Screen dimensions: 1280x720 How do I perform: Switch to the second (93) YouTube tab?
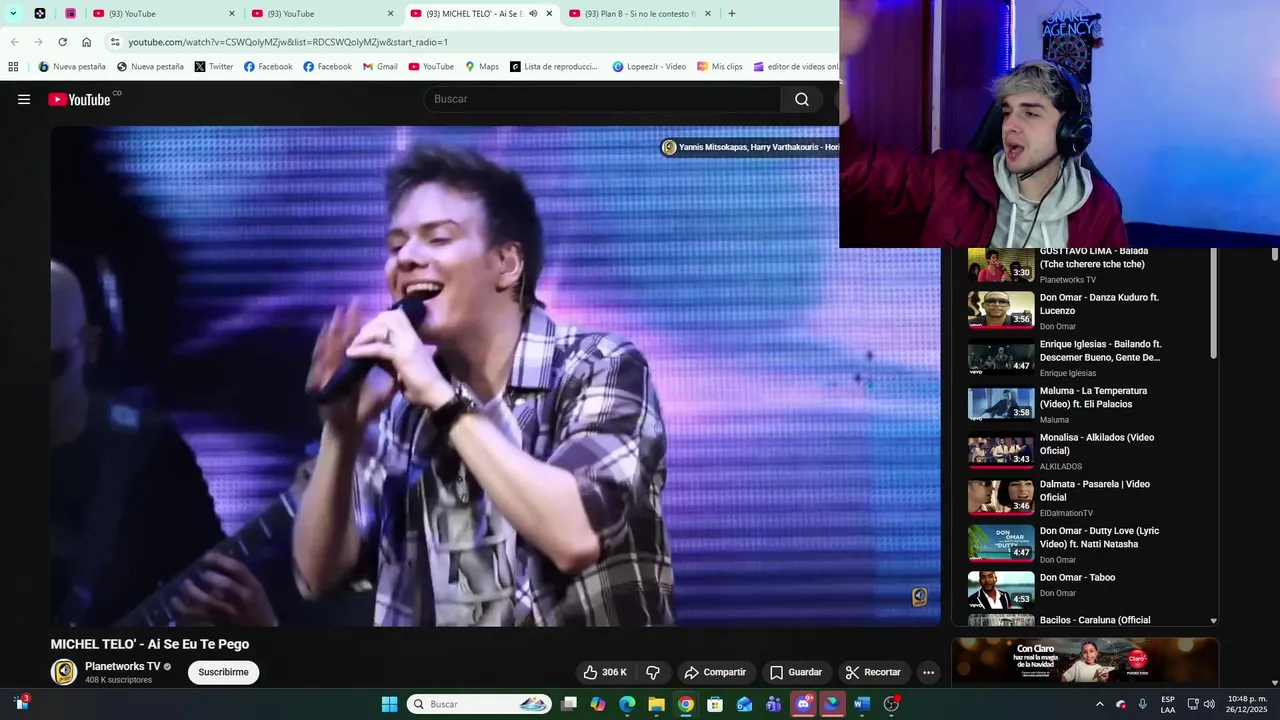(323, 14)
